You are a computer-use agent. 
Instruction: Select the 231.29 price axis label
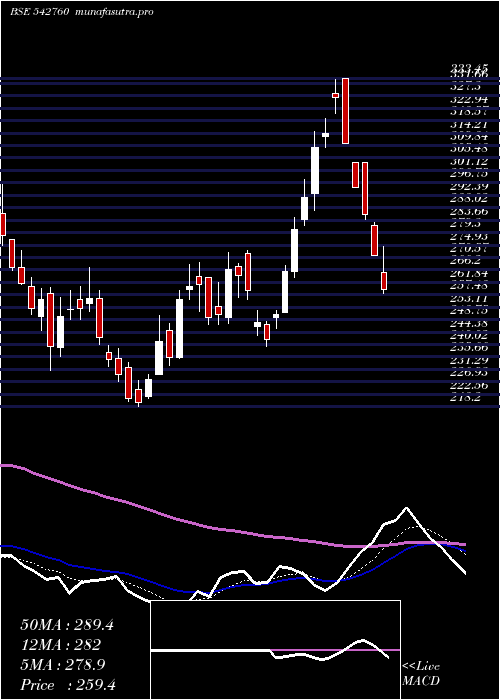click(469, 360)
